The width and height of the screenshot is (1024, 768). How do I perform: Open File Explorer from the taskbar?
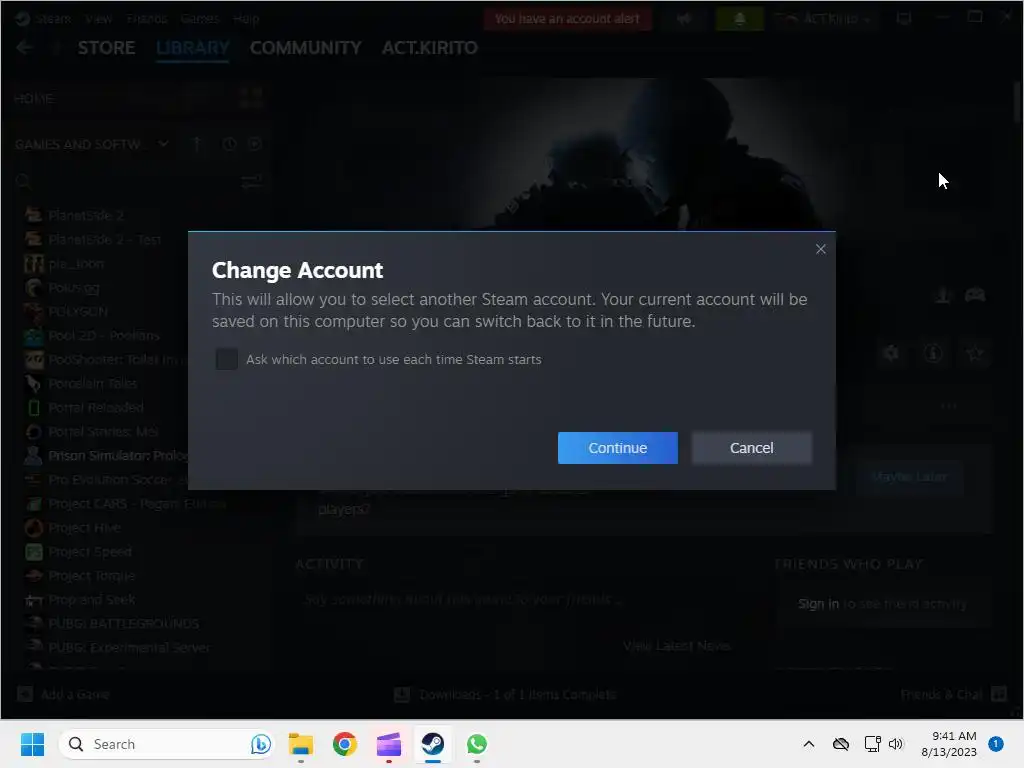click(300, 744)
